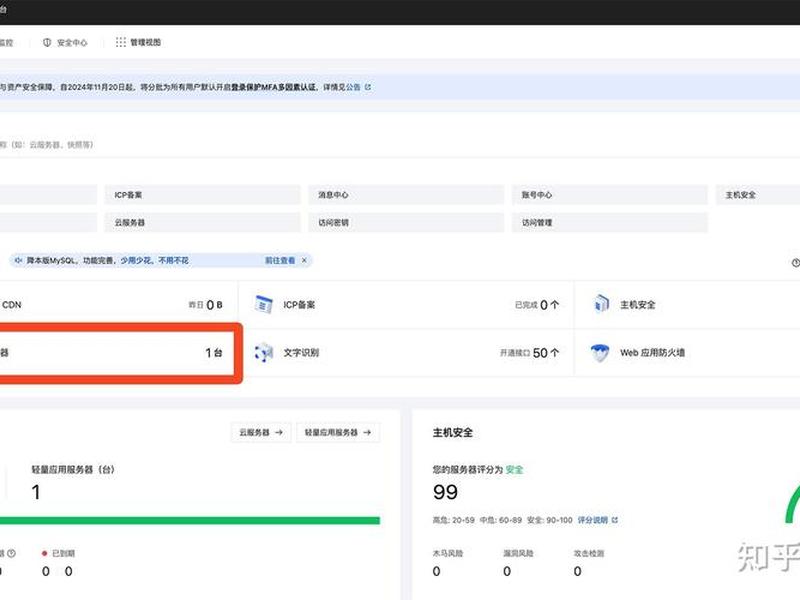Click the speaker icon in the MySQL promo banner
Viewport: 800px width, 600px height.
pyautogui.click(x=18, y=260)
